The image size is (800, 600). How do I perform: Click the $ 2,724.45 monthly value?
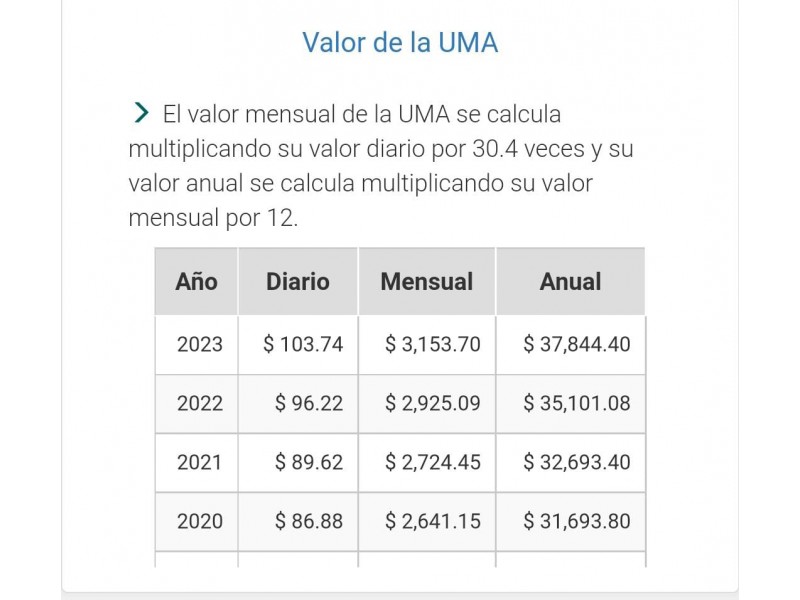pos(433,462)
